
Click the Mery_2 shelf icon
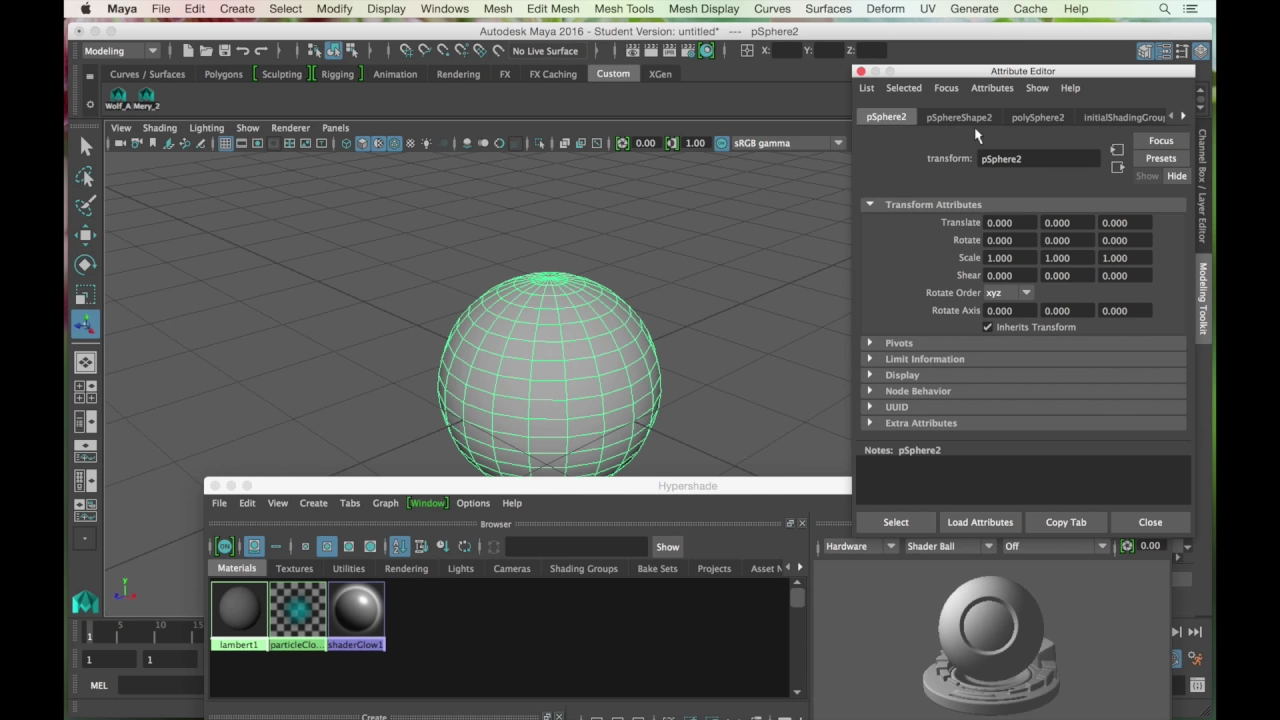click(146, 99)
